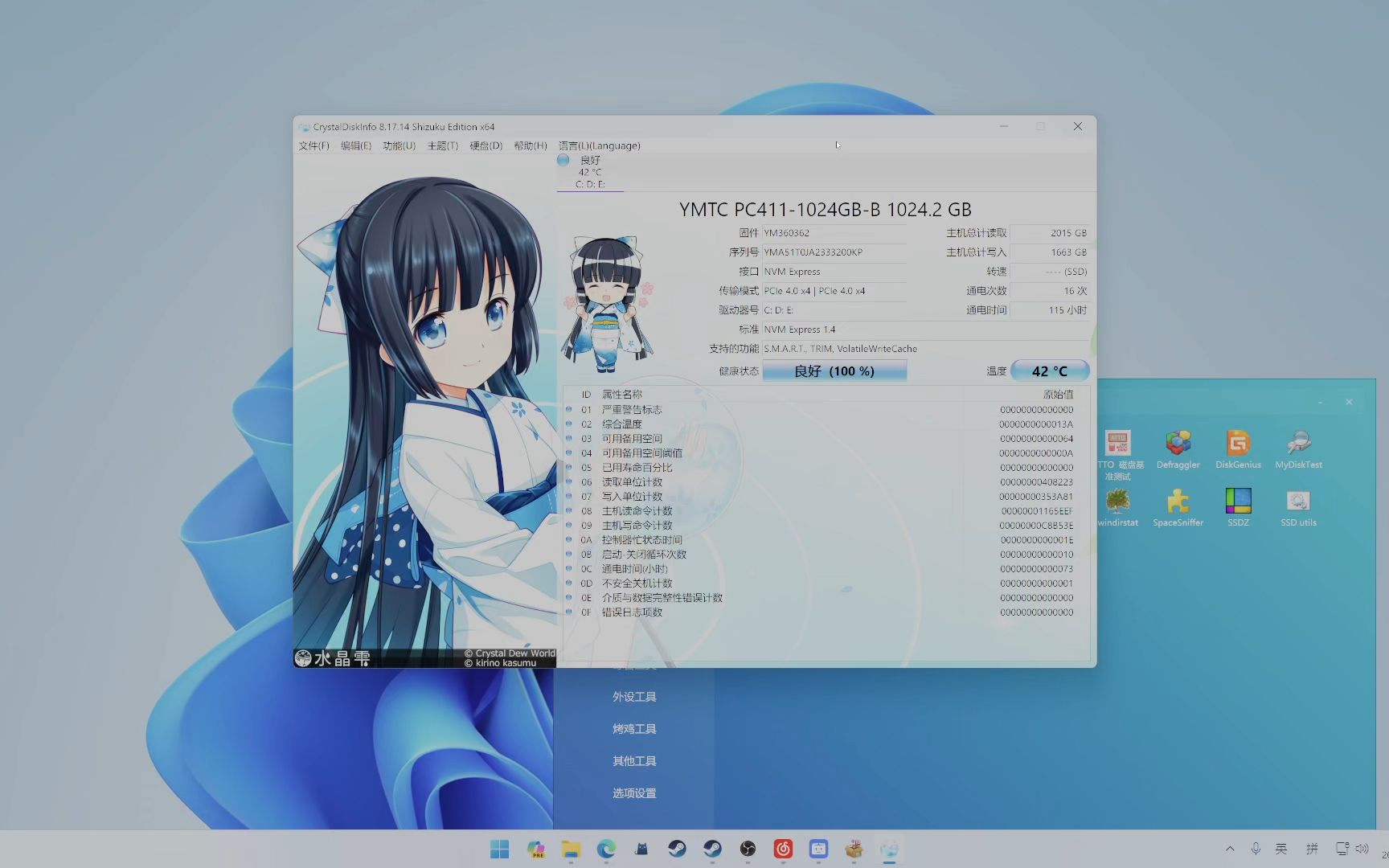The width and height of the screenshot is (1389, 868).
Task: Select attribute row 0F 错误日志项数
Action: 826,612
